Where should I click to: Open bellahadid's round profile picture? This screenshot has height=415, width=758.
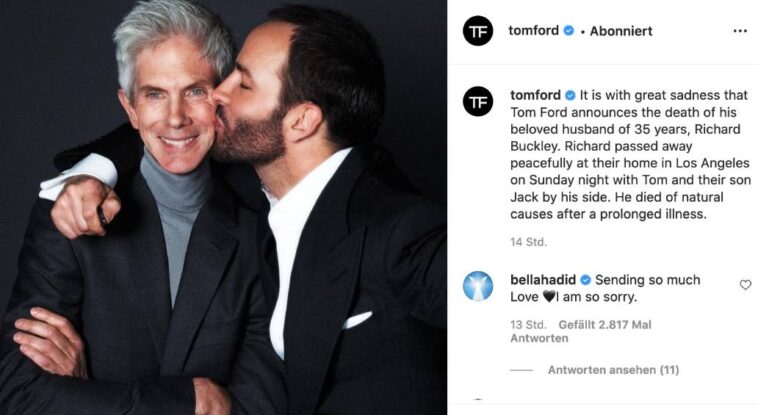(x=478, y=286)
